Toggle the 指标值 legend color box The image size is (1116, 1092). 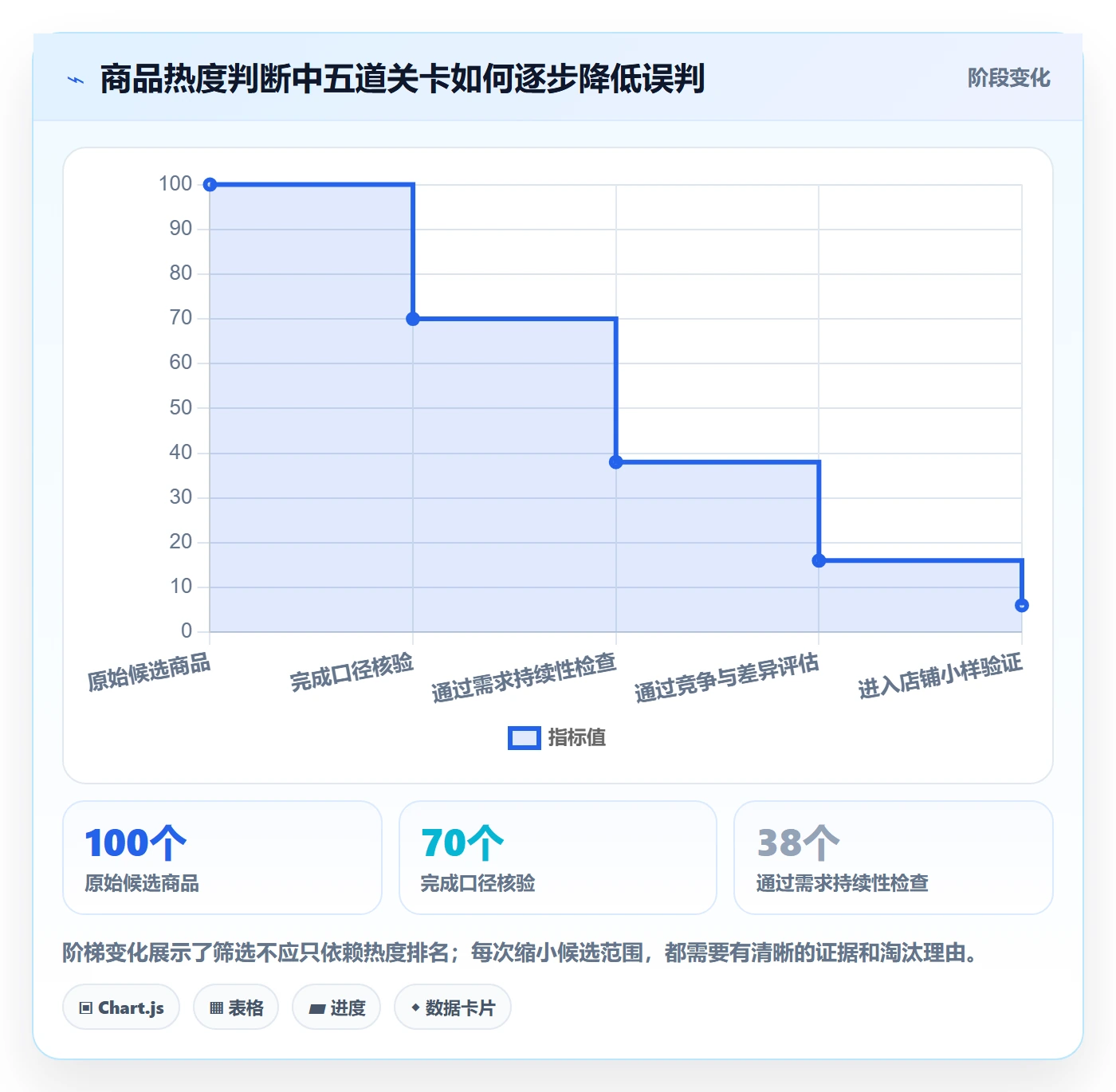(x=525, y=738)
